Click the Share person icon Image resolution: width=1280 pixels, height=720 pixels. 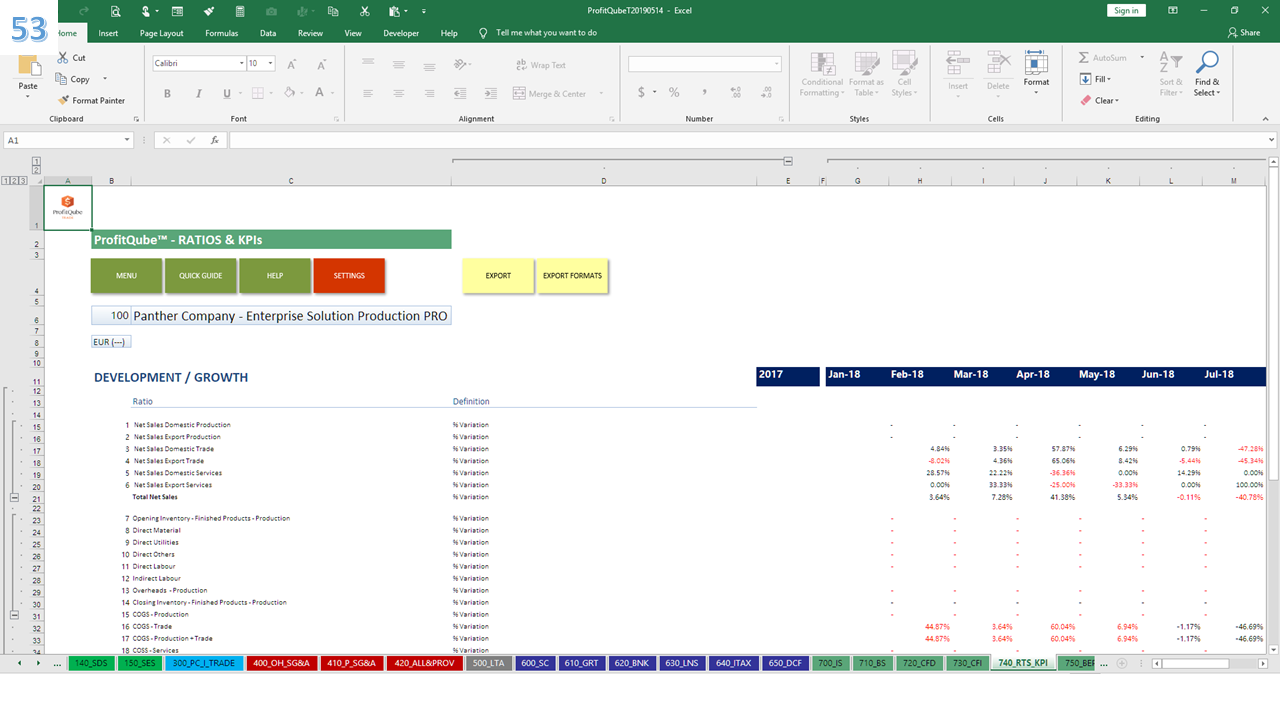(1232, 33)
